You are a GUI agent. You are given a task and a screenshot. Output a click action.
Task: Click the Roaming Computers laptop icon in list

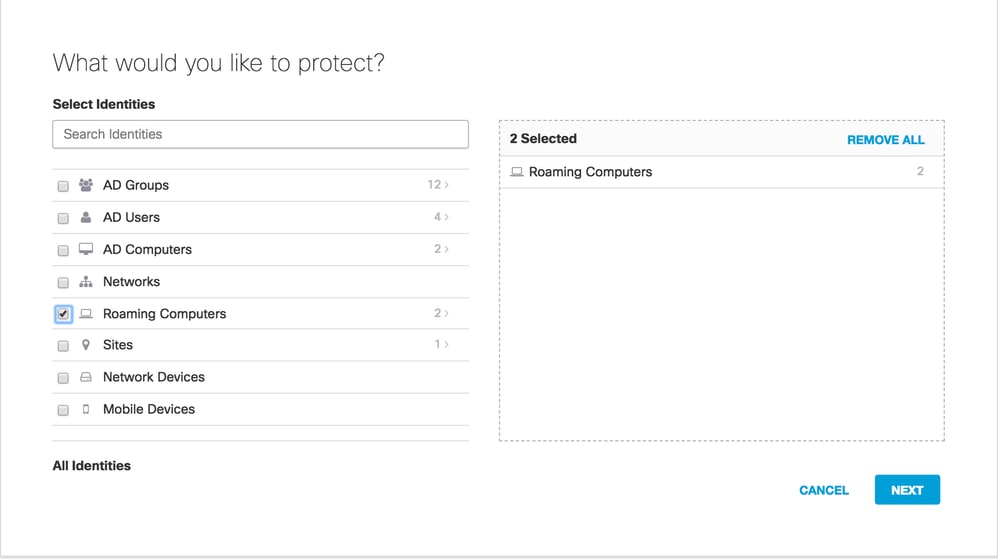(x=86, y=314)
